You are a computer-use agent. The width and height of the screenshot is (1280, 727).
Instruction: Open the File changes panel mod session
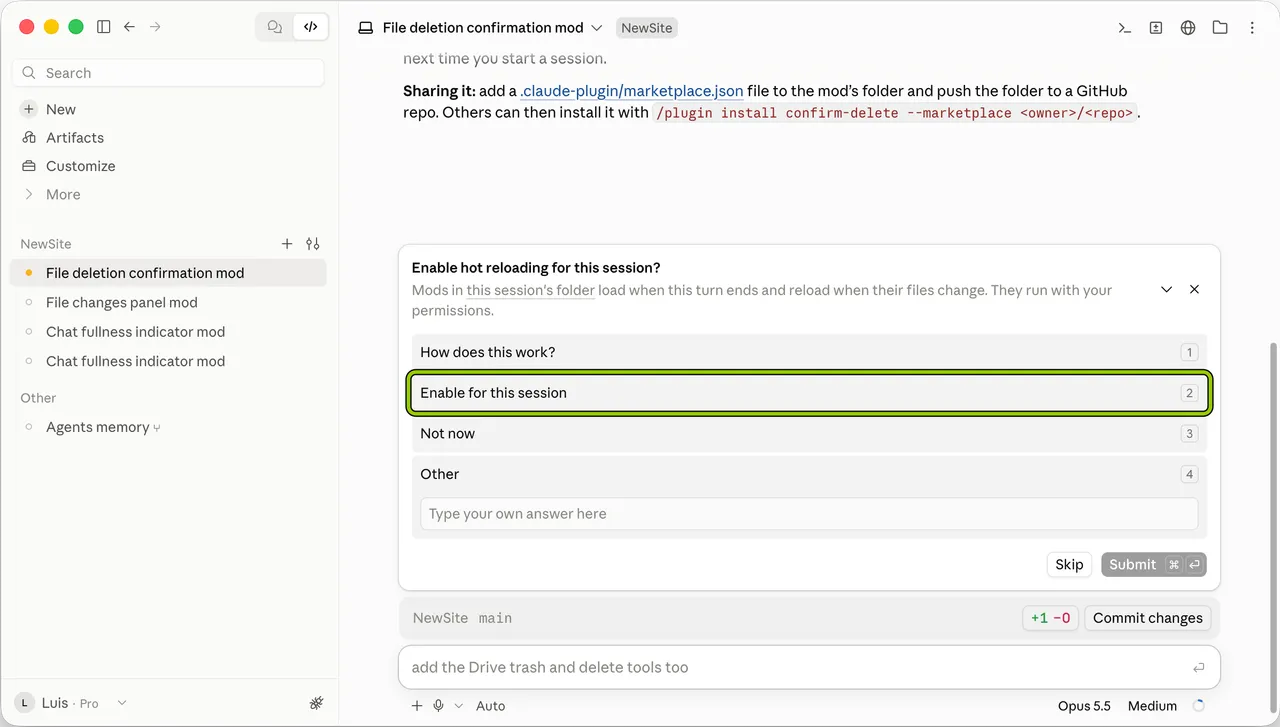(168, 302)
